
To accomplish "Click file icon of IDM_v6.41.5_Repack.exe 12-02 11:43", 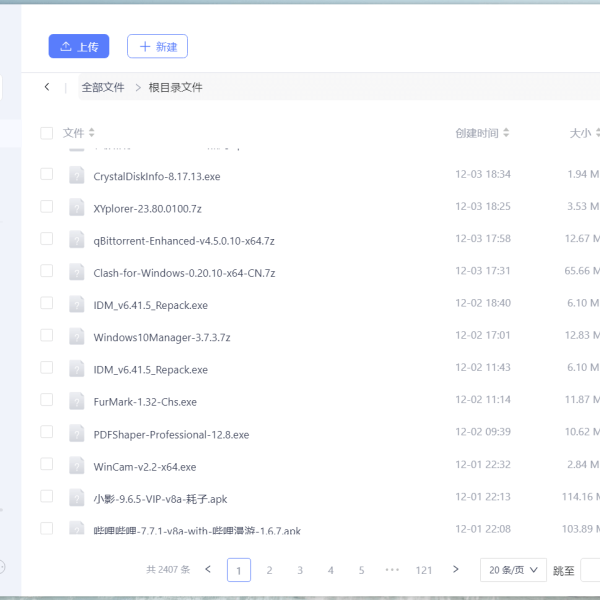I will (x=77, y=368).
